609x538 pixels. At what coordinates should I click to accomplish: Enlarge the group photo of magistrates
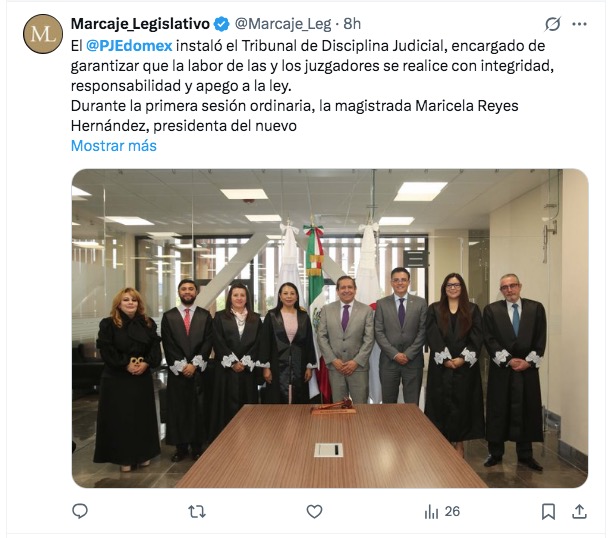330,328
